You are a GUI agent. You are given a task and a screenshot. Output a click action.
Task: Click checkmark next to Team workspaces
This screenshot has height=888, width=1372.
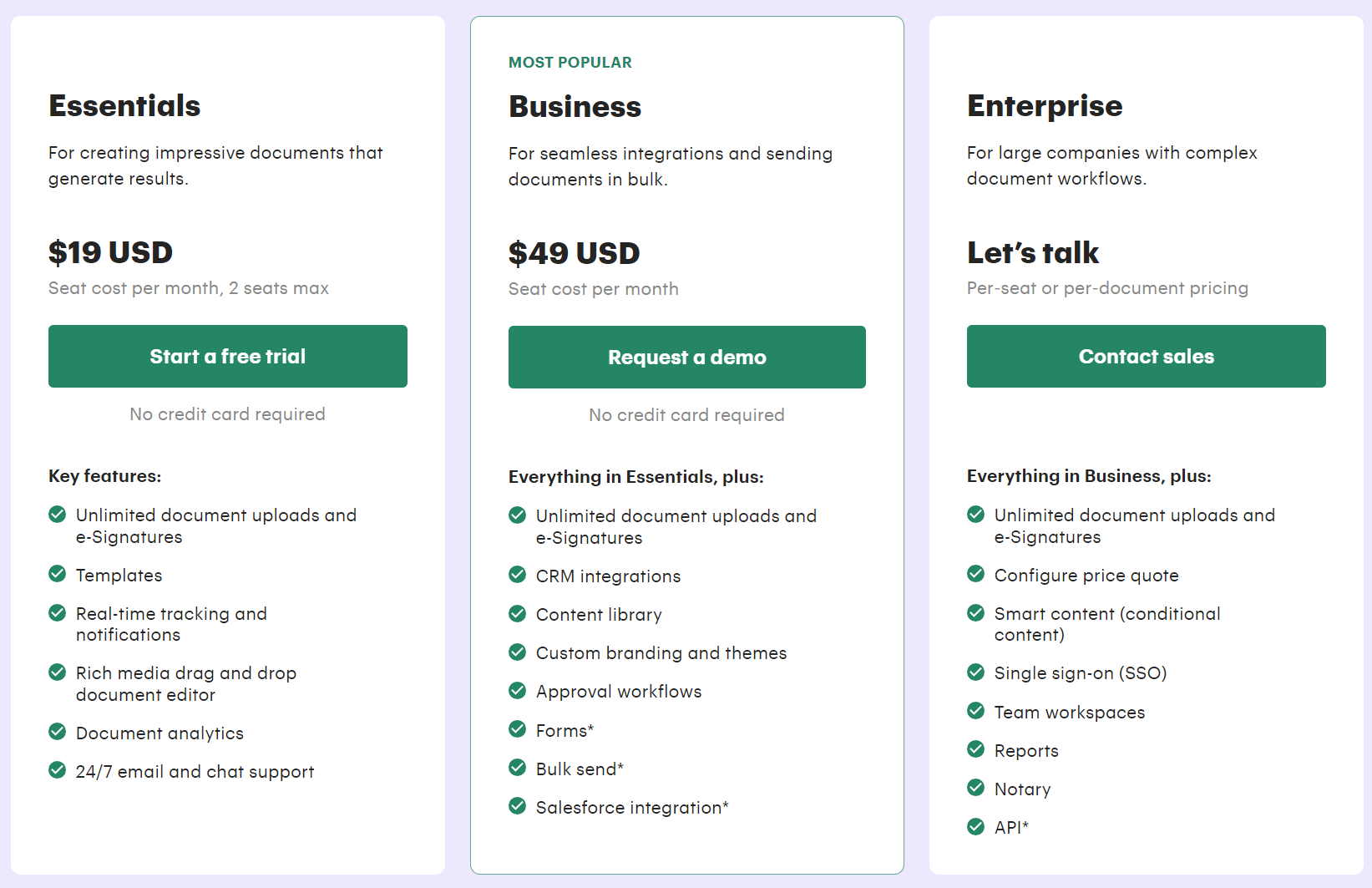(976, 710)
